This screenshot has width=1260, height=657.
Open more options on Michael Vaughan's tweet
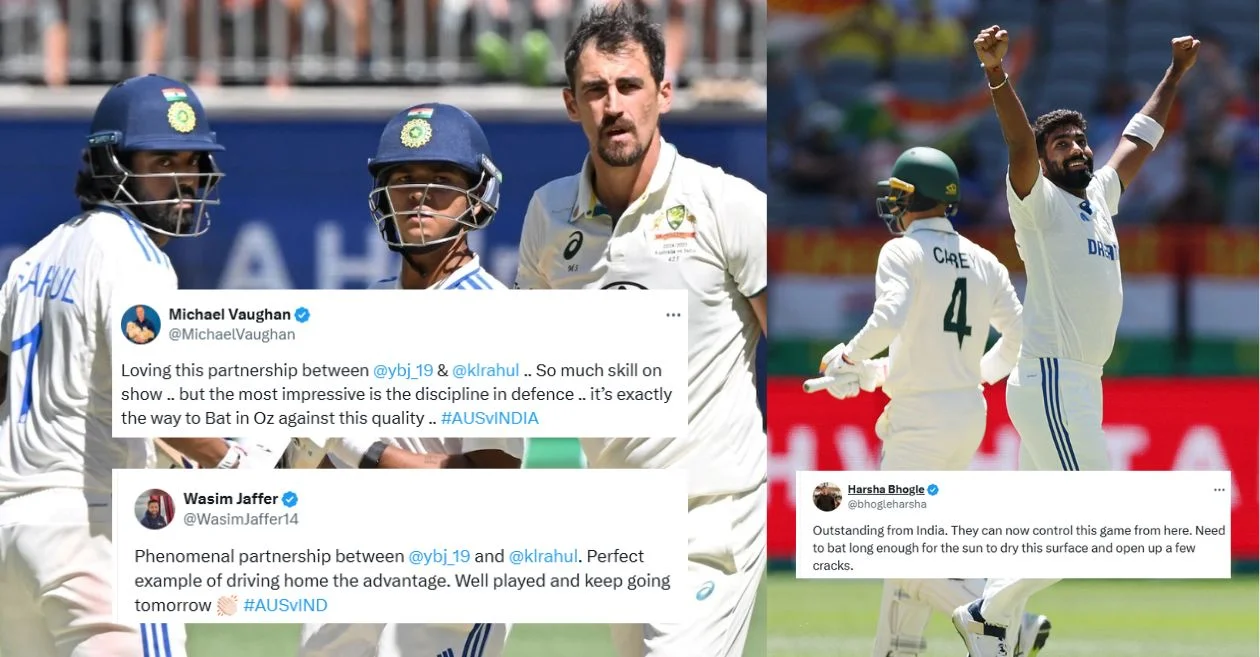tap(673, 315)
